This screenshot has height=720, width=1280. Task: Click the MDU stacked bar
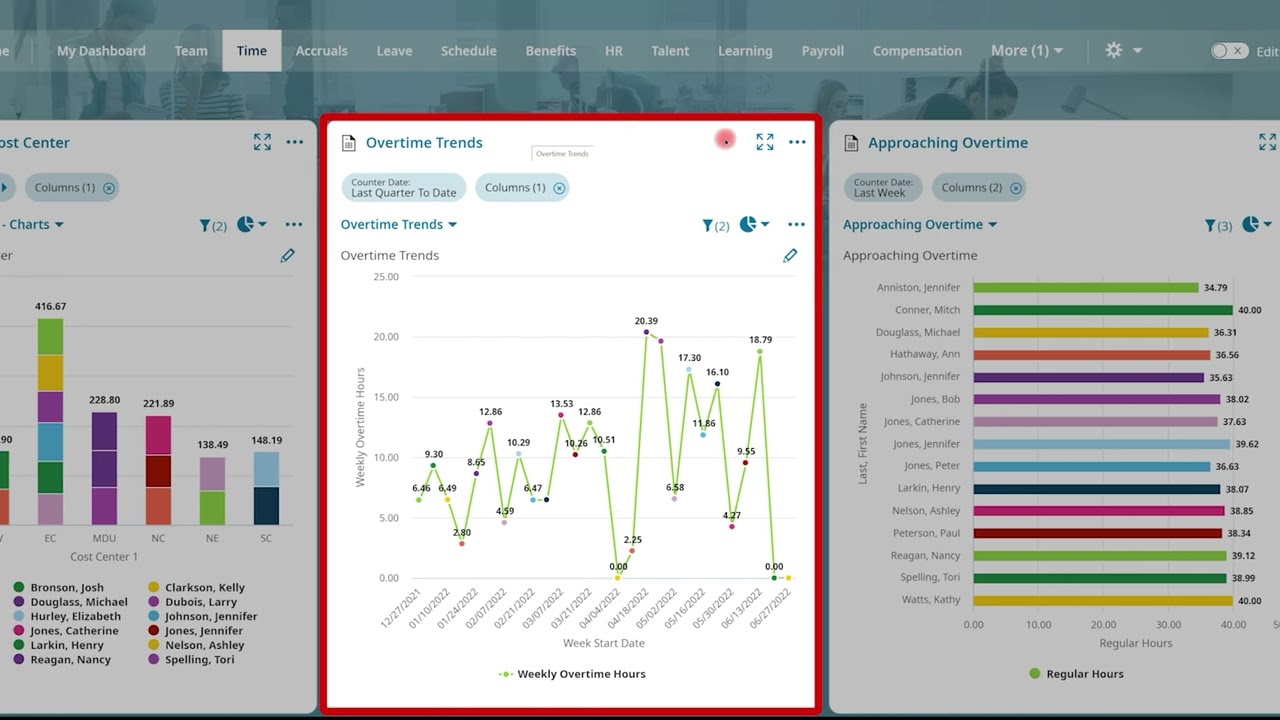click(x=104, y=468)
